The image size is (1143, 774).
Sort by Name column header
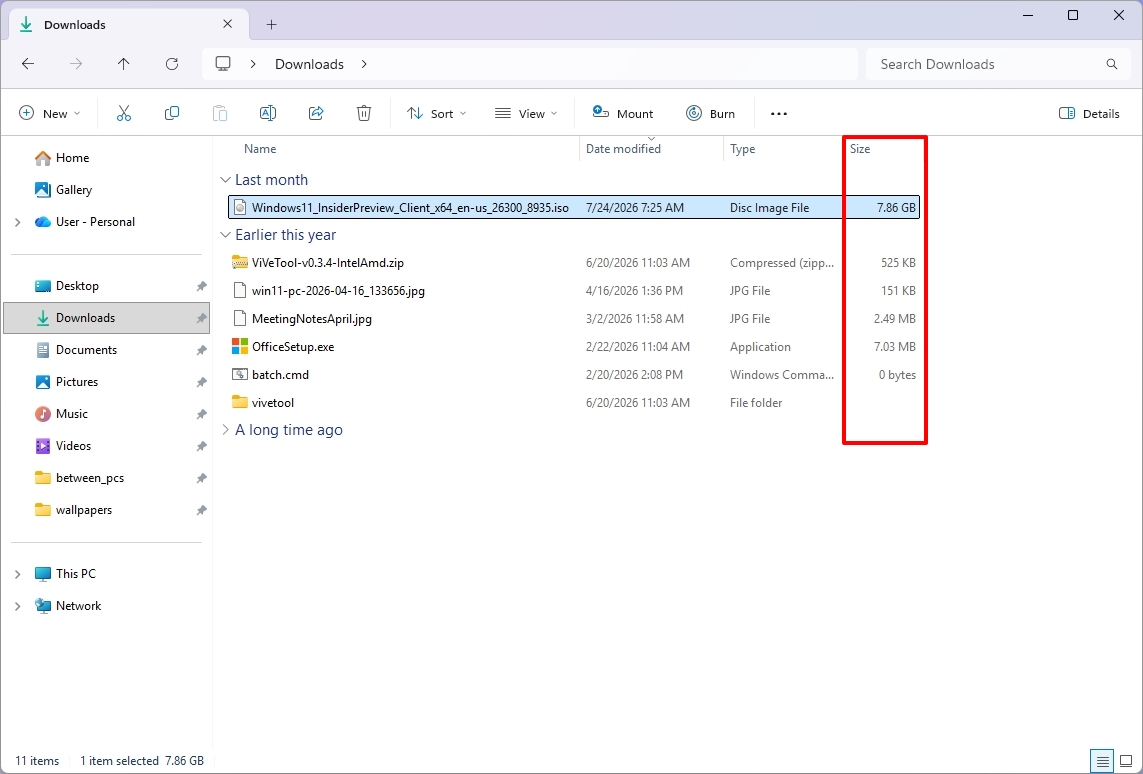[x=260, y=149]
